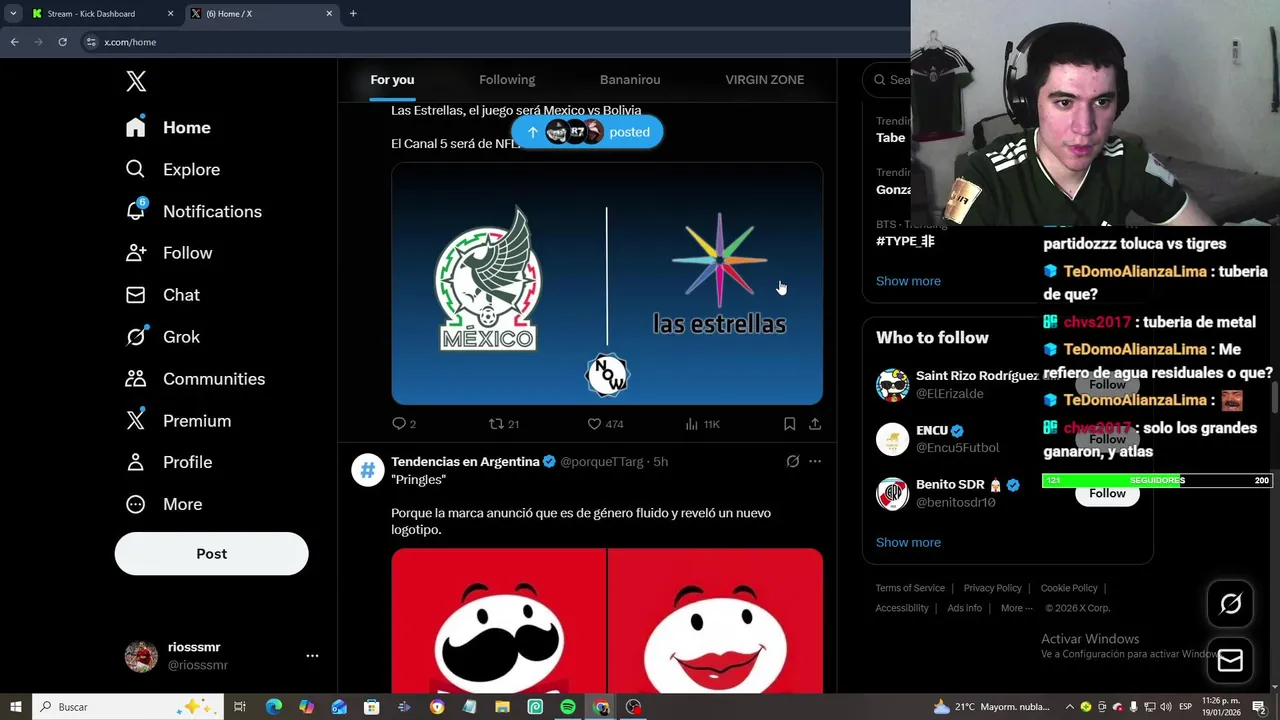Switch to the Bananirou tab
This screenshot has height=720, width=1280.
[630, 80]
